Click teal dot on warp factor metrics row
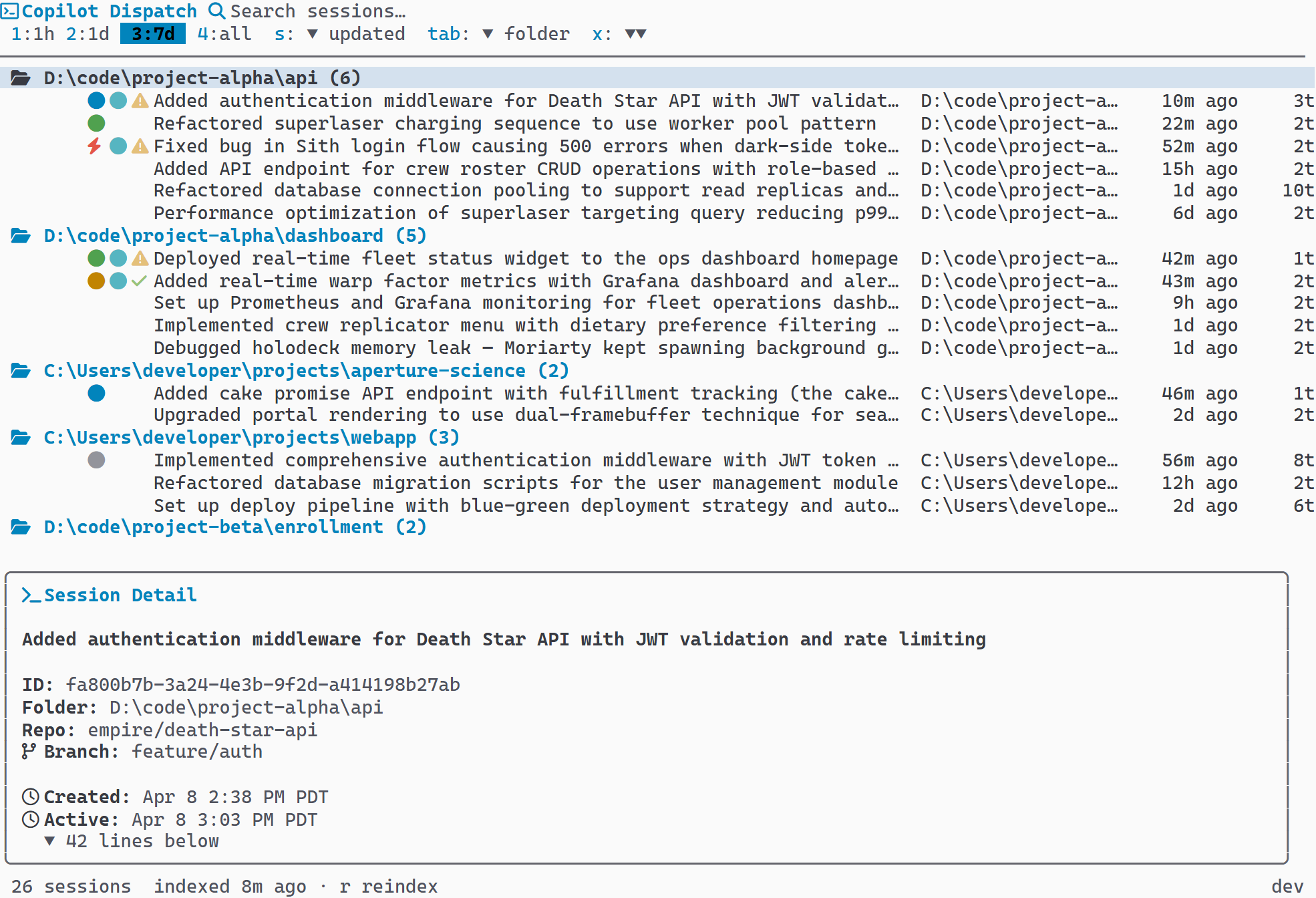The height and width of the screenshot is (898, 1316). (118, 281)
